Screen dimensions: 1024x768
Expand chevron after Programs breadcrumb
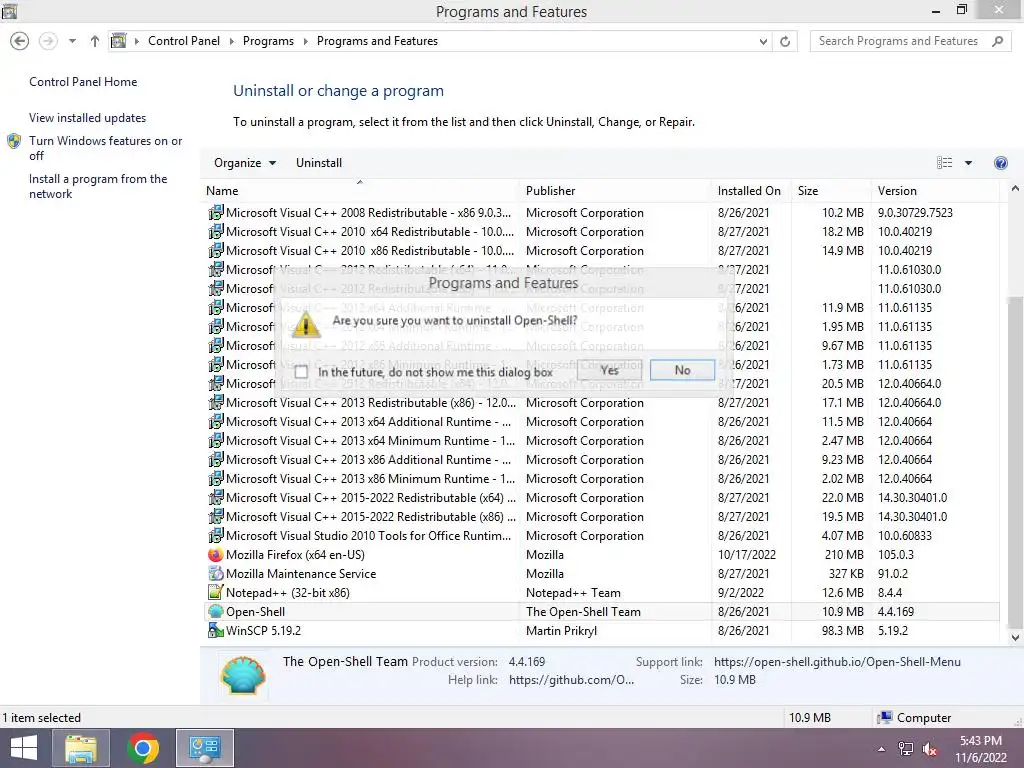(305, 41)
